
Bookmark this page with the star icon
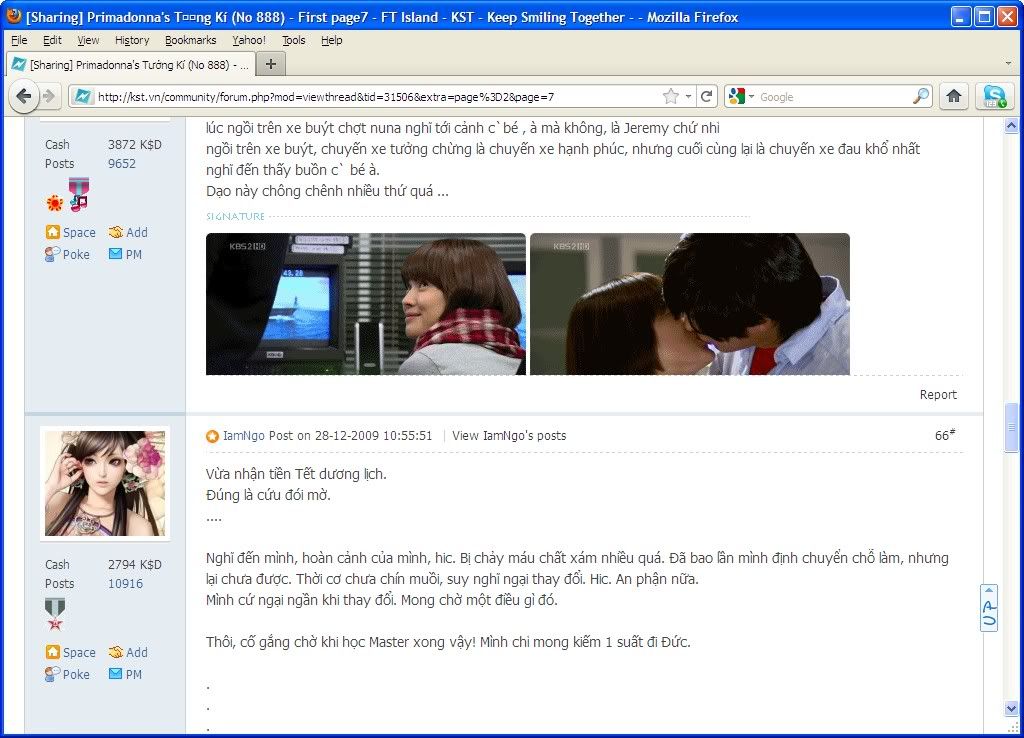pyautogui.click(x=671, y=97)
